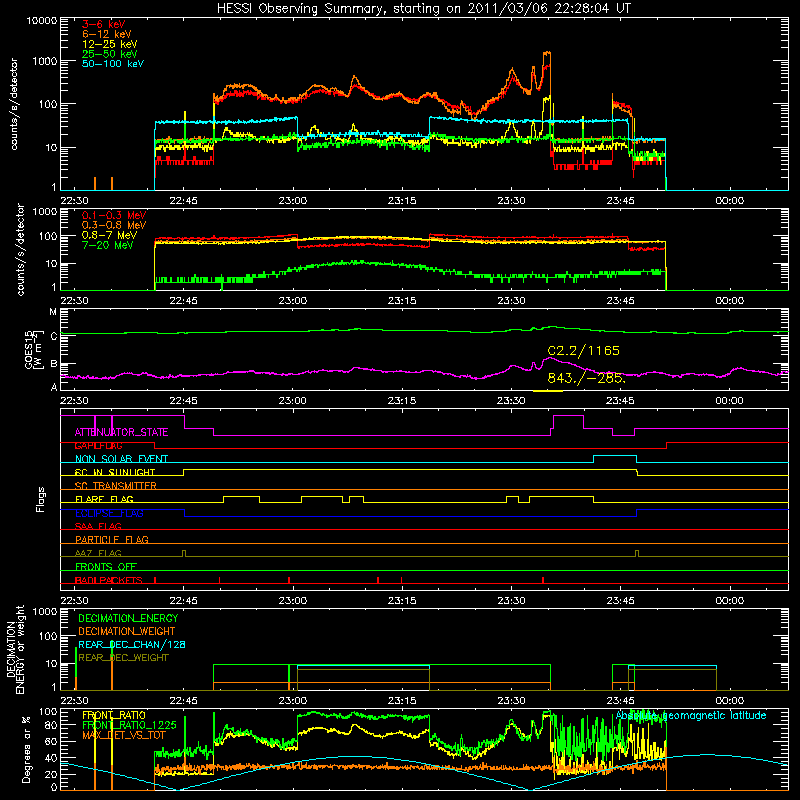This screenshot has width=800, height=800.
Task: Click the Degrees or % axis label
Action: (x=26, y=749)
